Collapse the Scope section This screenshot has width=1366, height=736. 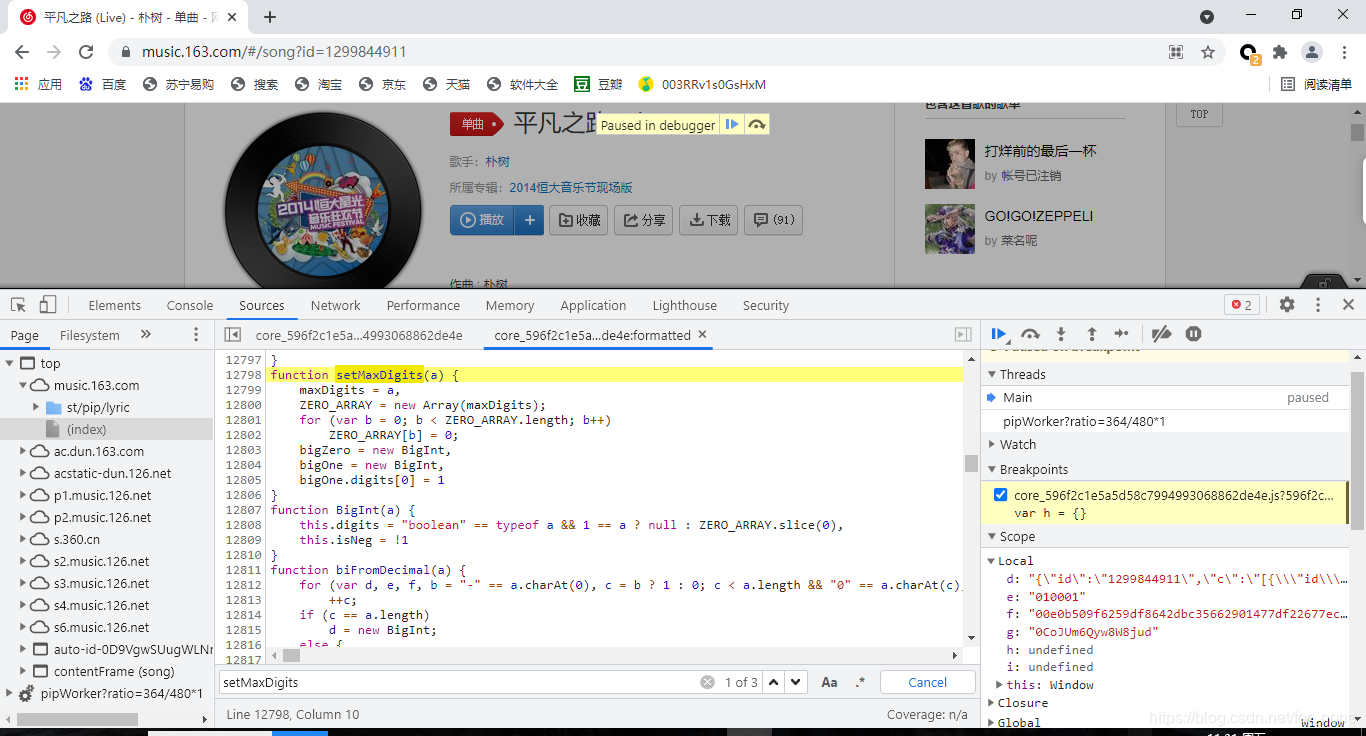point(993,536)
